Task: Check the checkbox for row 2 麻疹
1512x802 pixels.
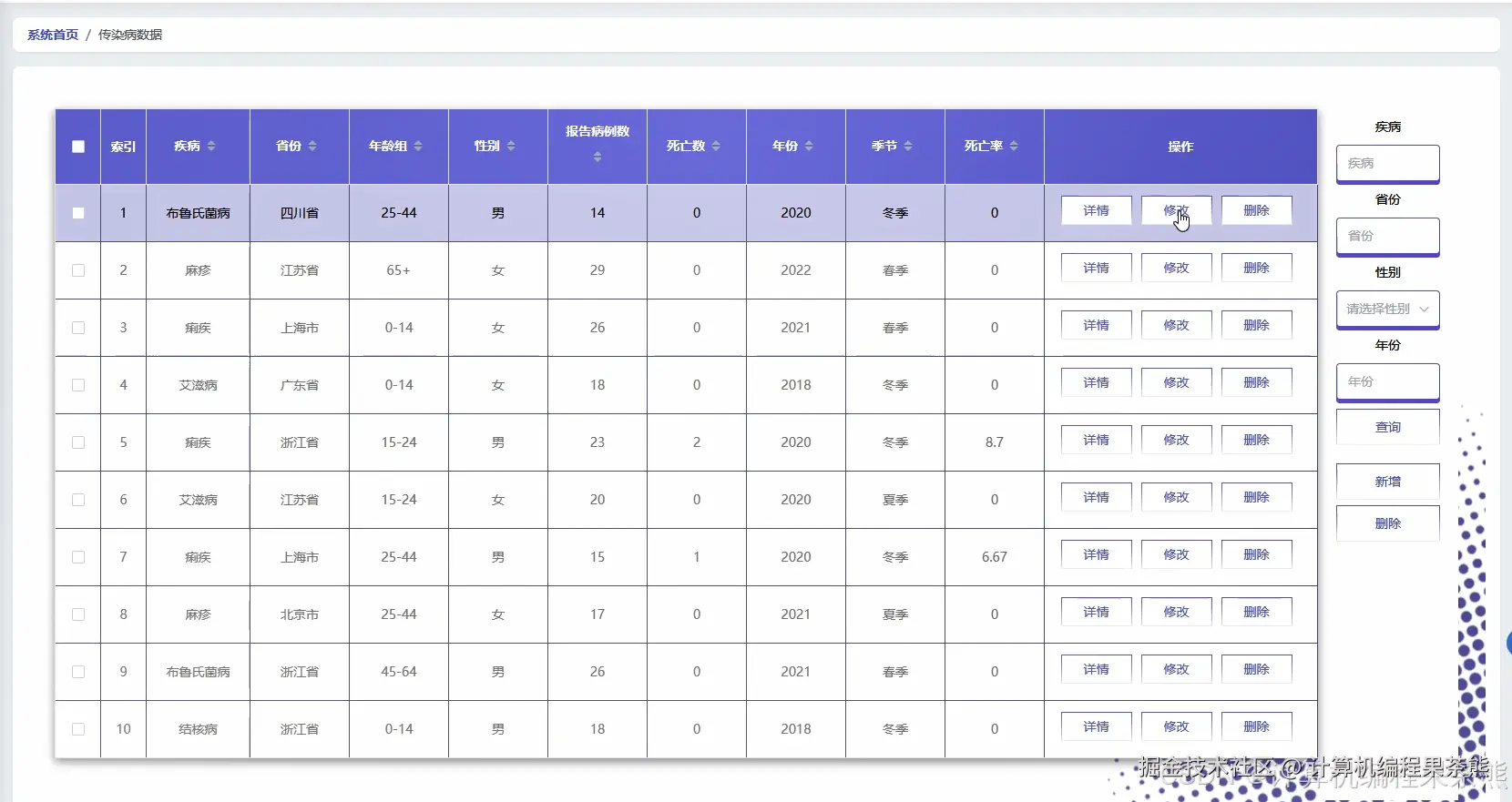Action: (x=78, y=270)
